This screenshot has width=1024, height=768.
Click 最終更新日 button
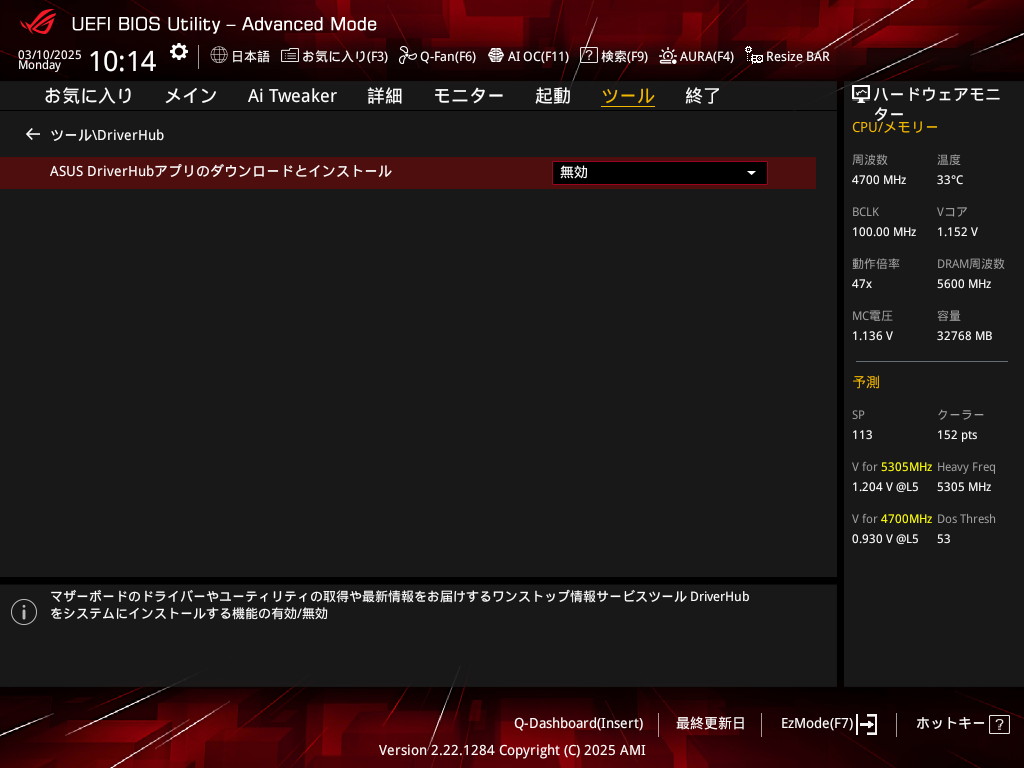pos(710,724)
